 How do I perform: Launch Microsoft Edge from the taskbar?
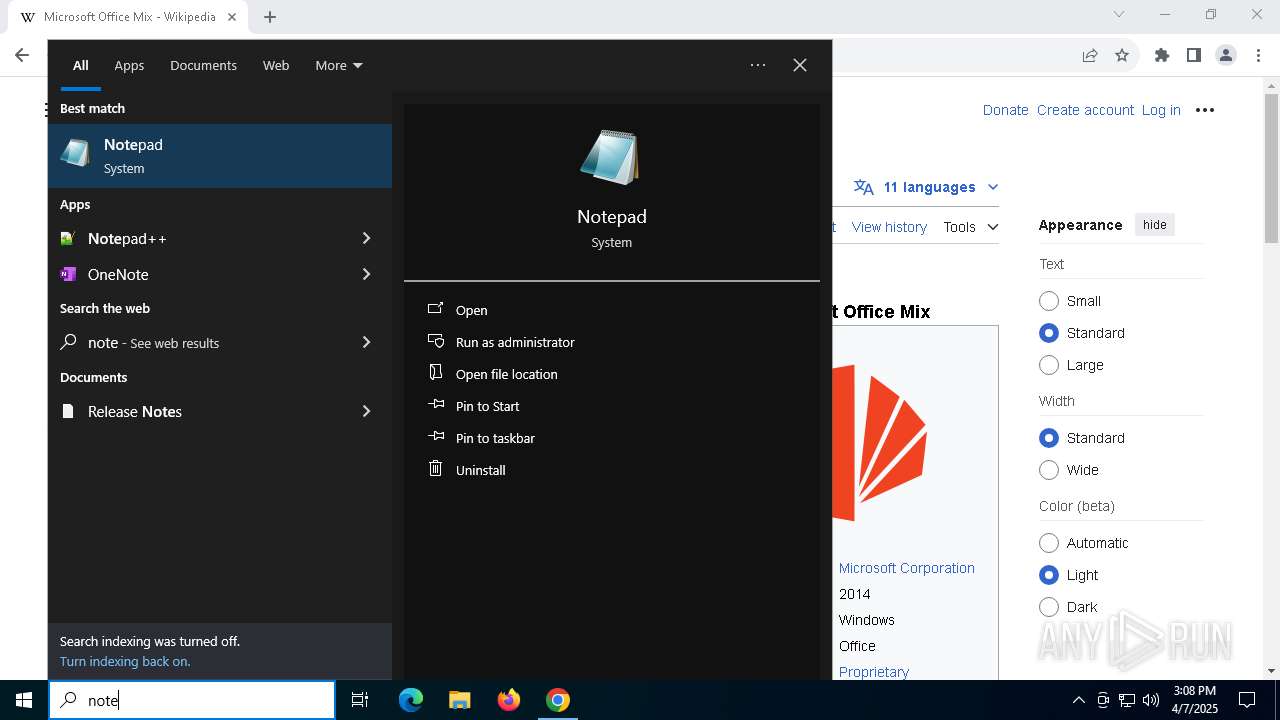[411, 700]
